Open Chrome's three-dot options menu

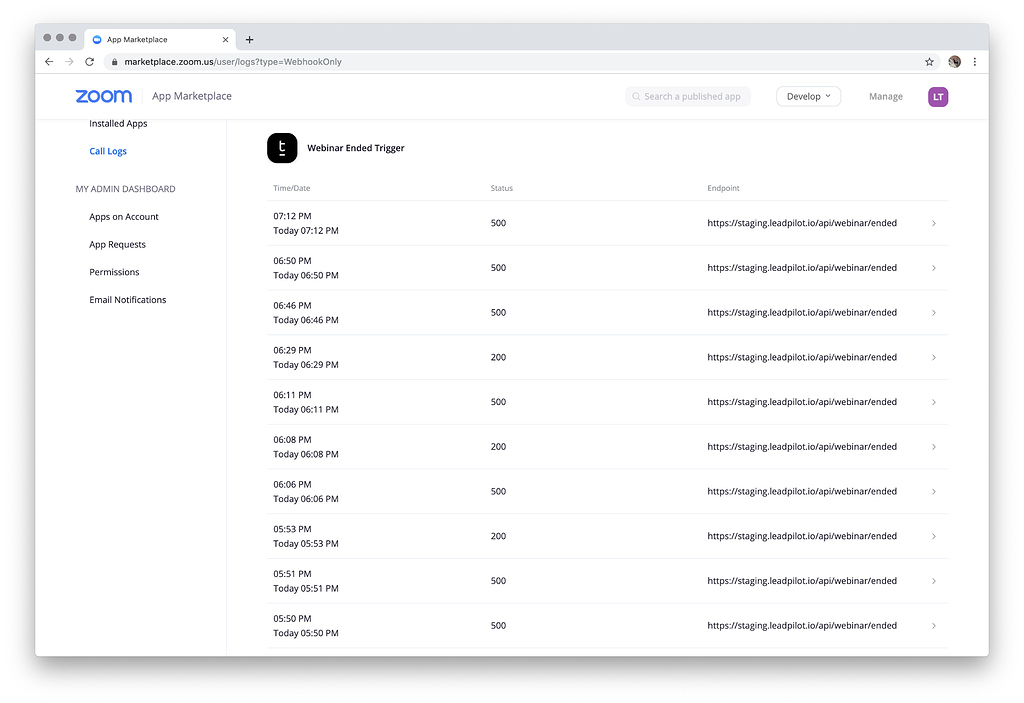point(975,61)
